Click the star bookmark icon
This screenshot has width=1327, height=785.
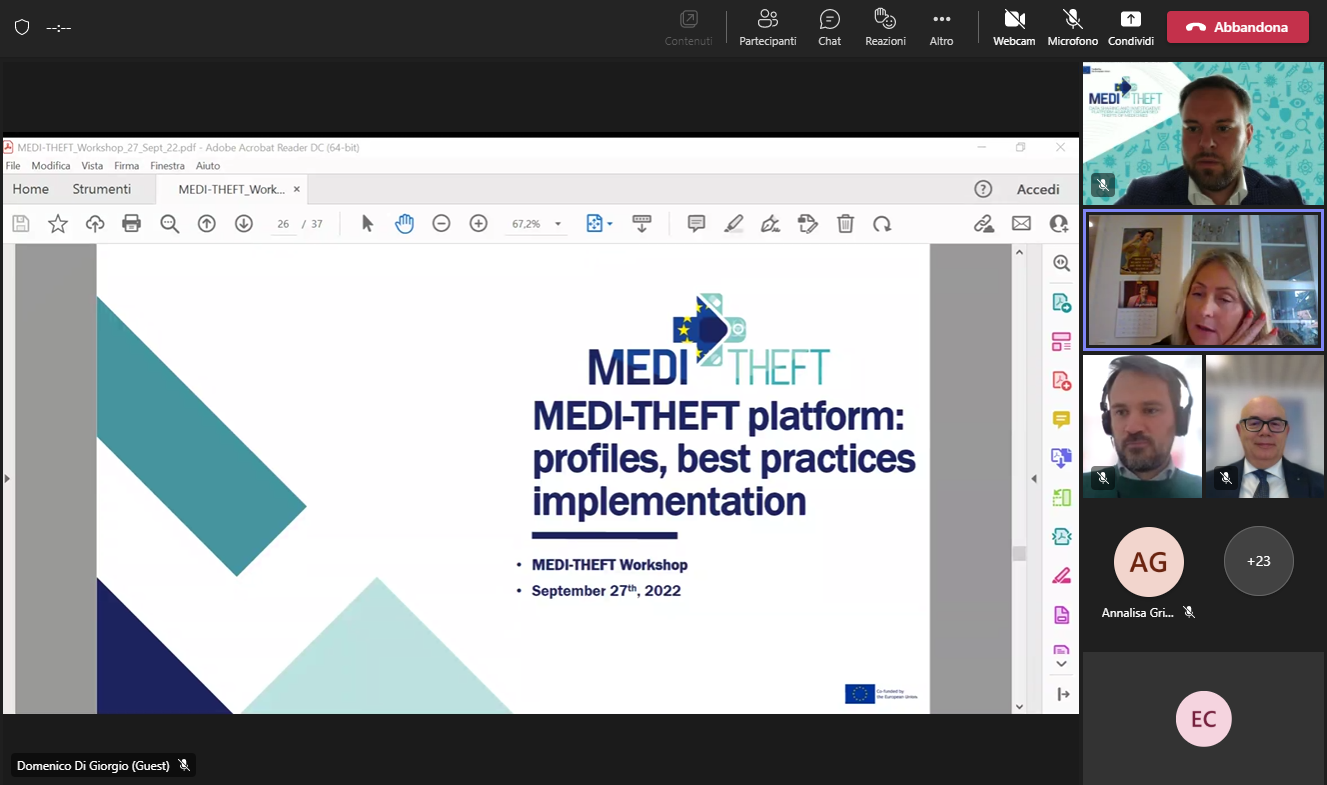(x=58, y=224)
